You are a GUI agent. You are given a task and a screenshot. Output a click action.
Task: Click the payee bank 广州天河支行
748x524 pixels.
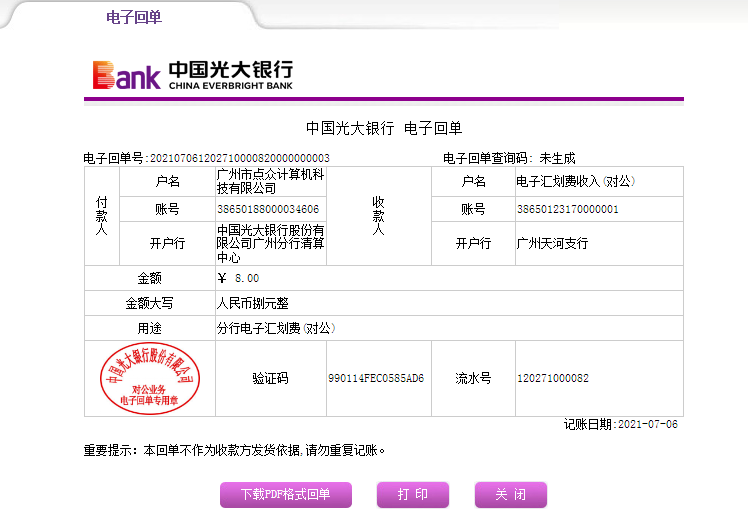tap(551, 243)
